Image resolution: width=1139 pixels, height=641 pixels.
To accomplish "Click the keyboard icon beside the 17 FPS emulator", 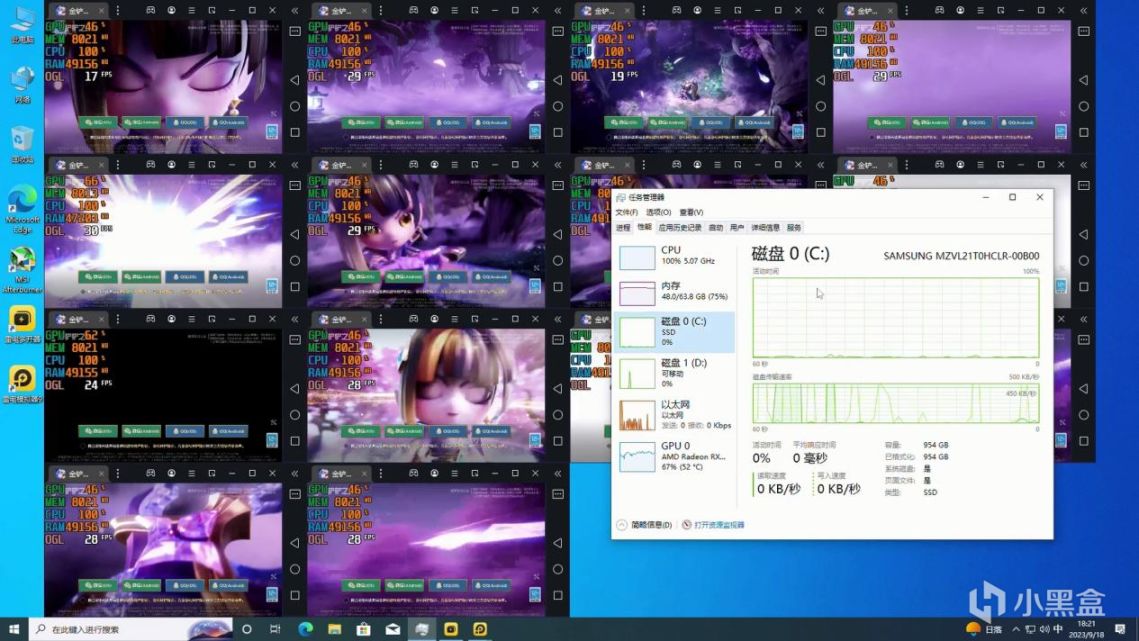I will (x=295, y=31).
